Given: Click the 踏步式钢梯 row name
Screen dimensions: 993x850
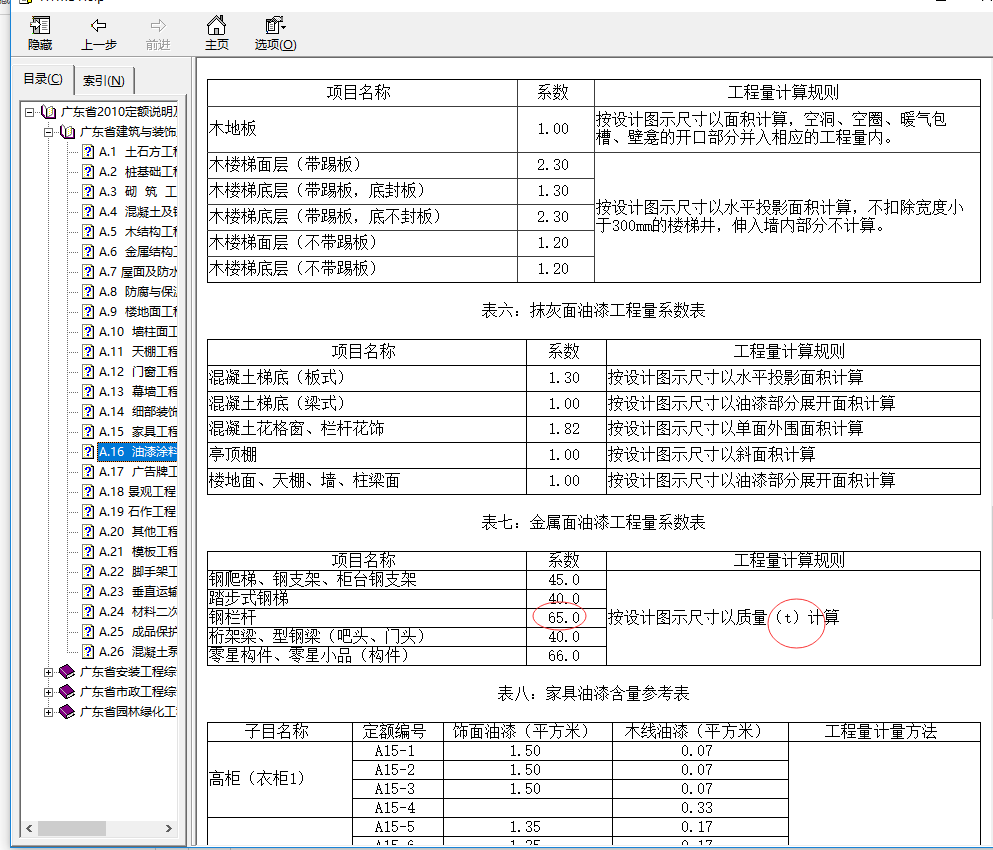Looking at the screenshot, I should [x=248, y=599].
